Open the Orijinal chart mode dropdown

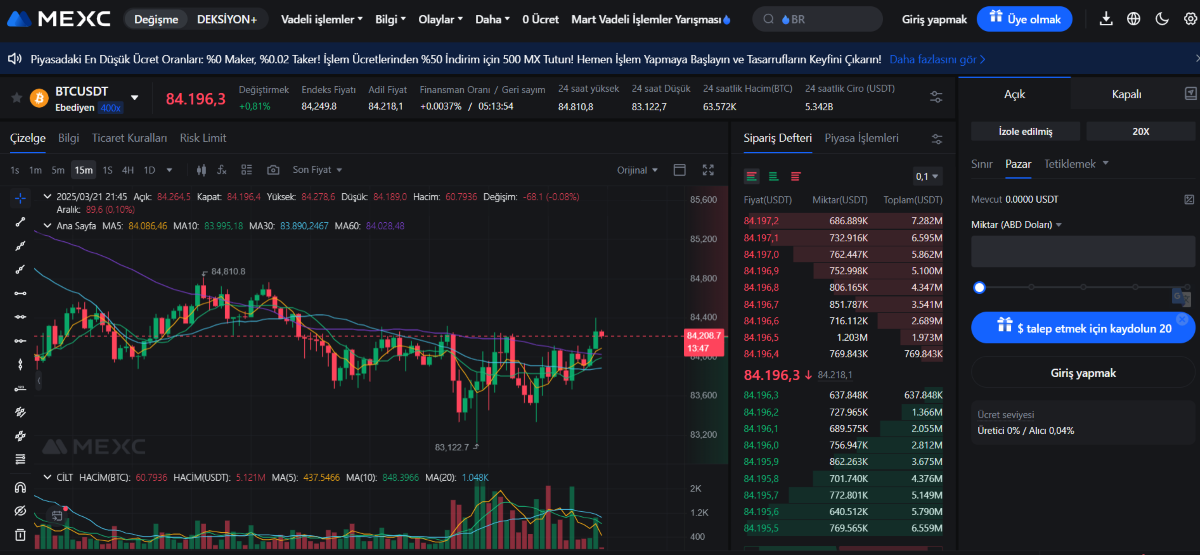coord(637,170)
